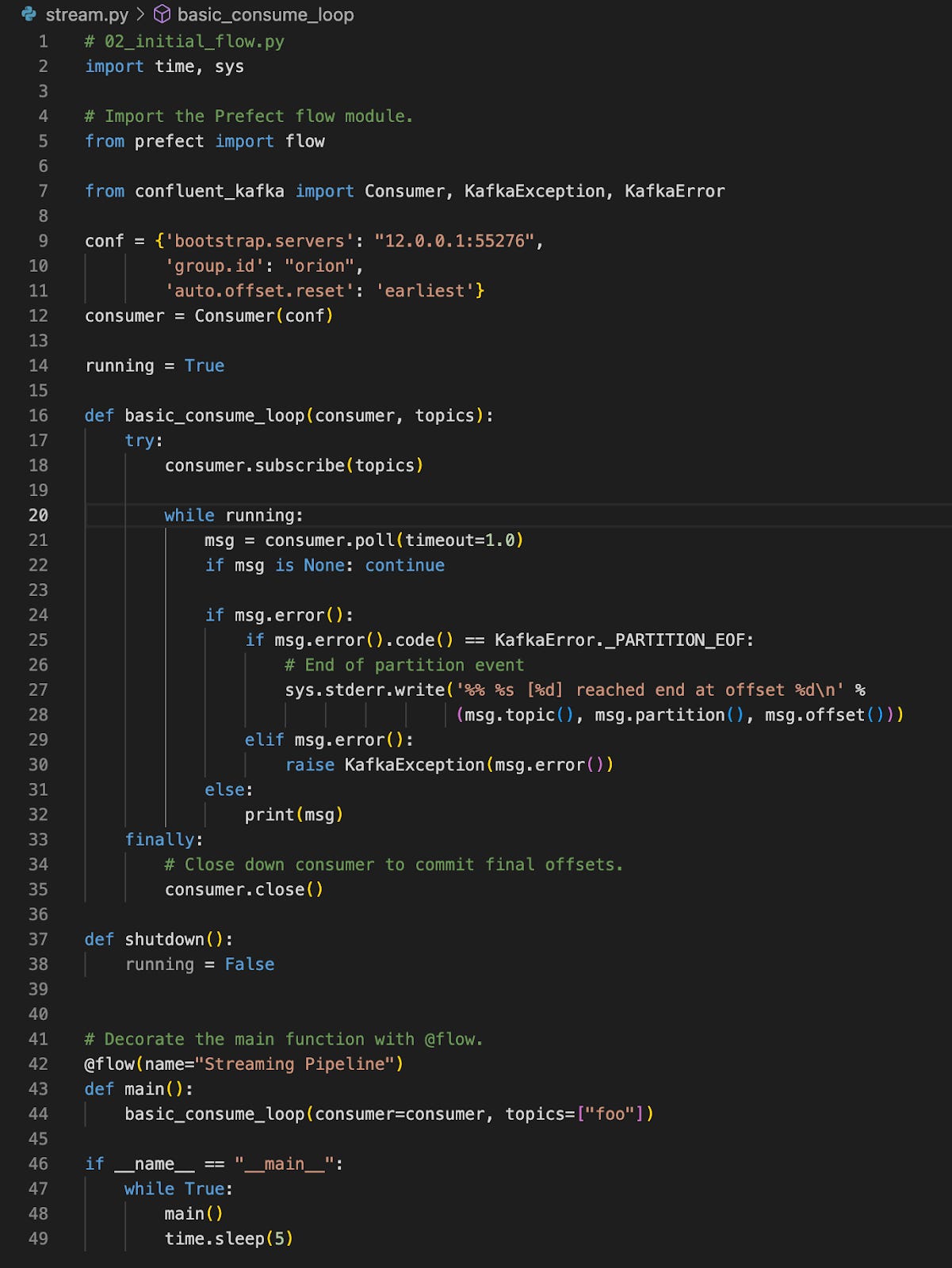Screen dimensions: 952x1268
Task: Click comment 'Import the Prefect flow module.'
Action: 249,116
